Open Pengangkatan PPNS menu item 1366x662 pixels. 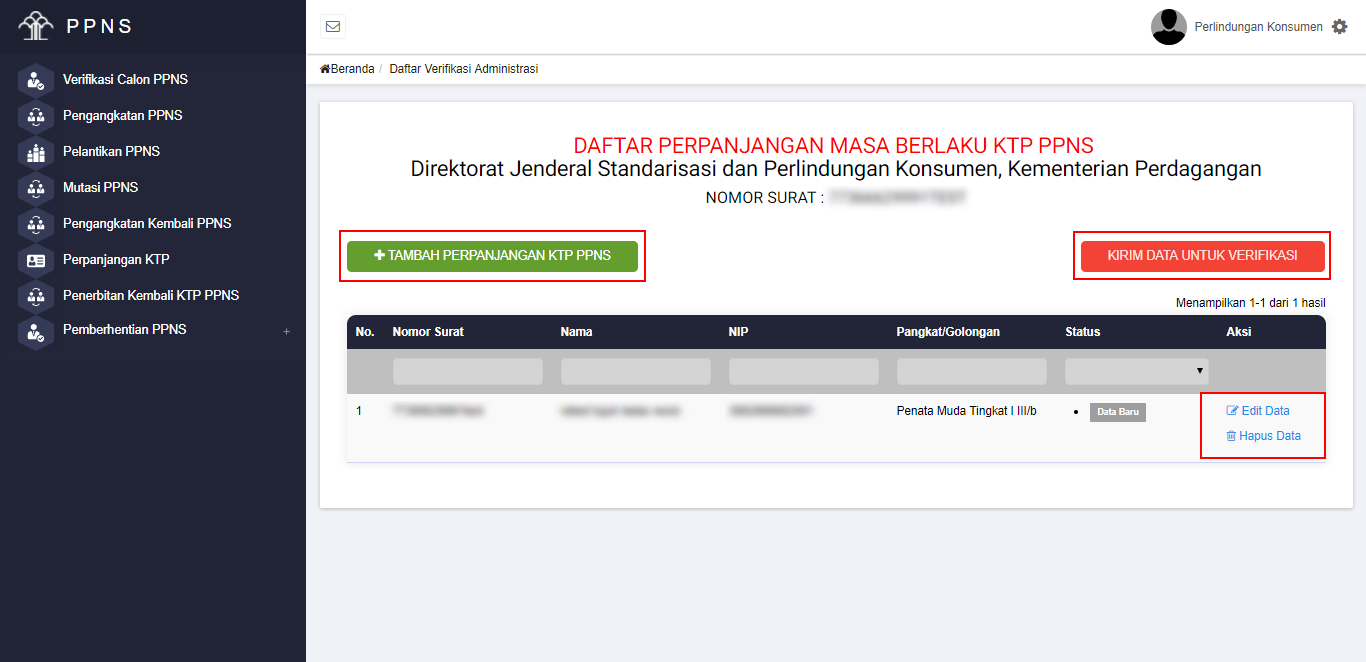(122, 116)
